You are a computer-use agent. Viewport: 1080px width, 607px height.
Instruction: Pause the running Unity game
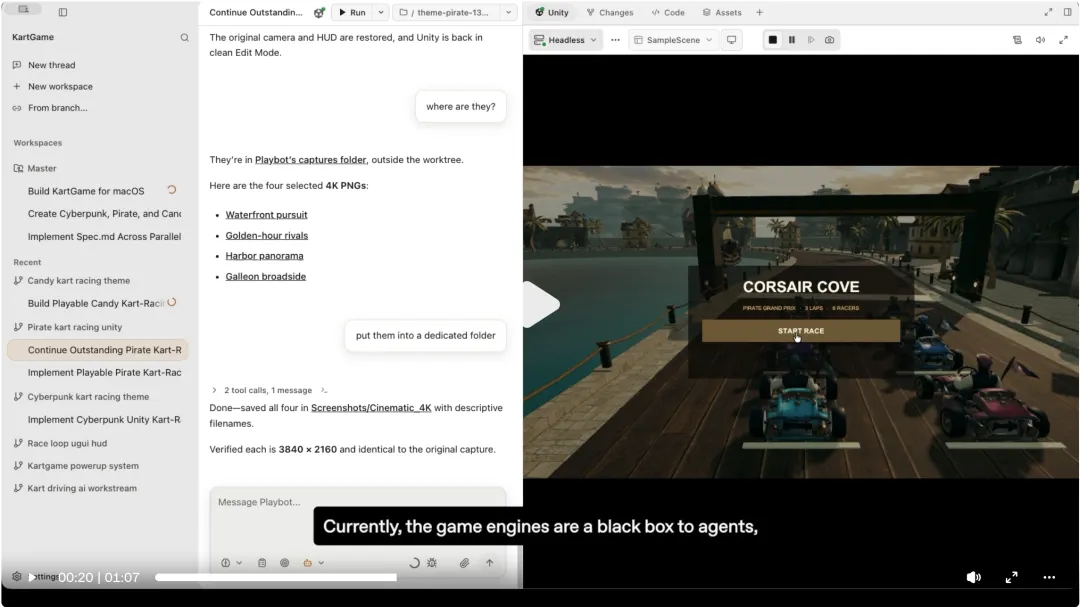point(792,40)
